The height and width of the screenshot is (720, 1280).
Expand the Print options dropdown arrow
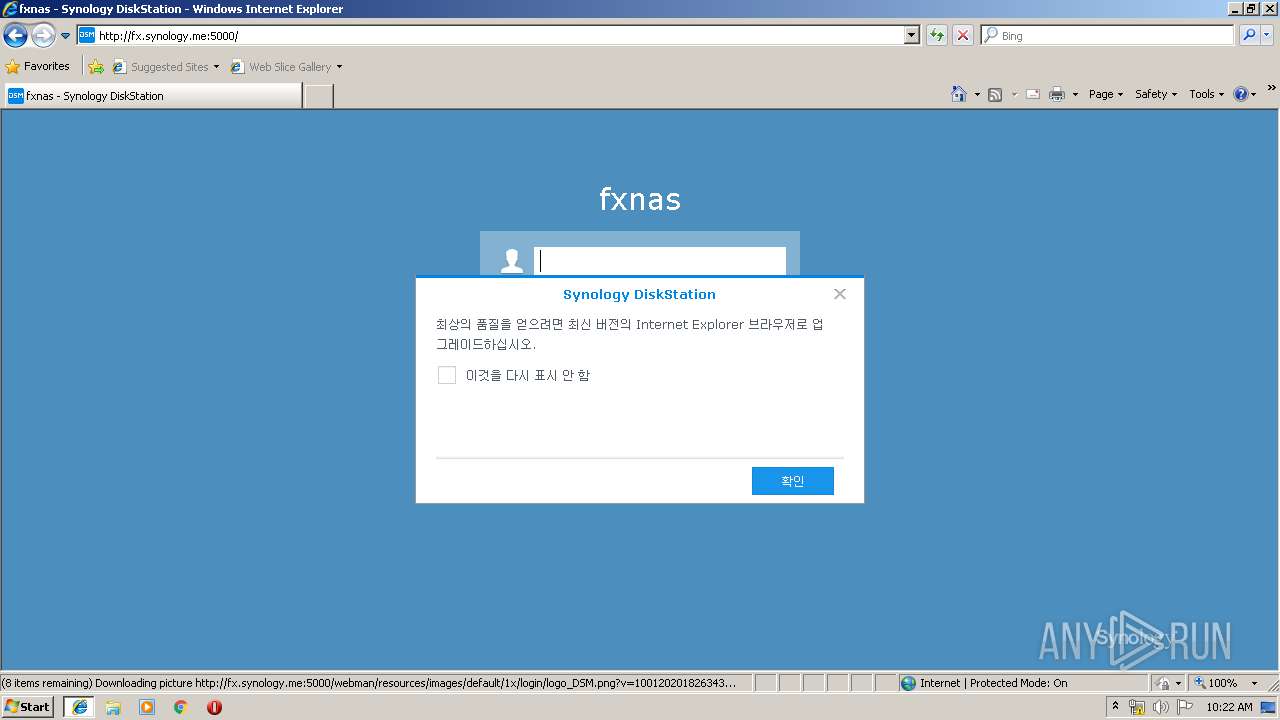pyautogui.click(x=1076, y=94)
